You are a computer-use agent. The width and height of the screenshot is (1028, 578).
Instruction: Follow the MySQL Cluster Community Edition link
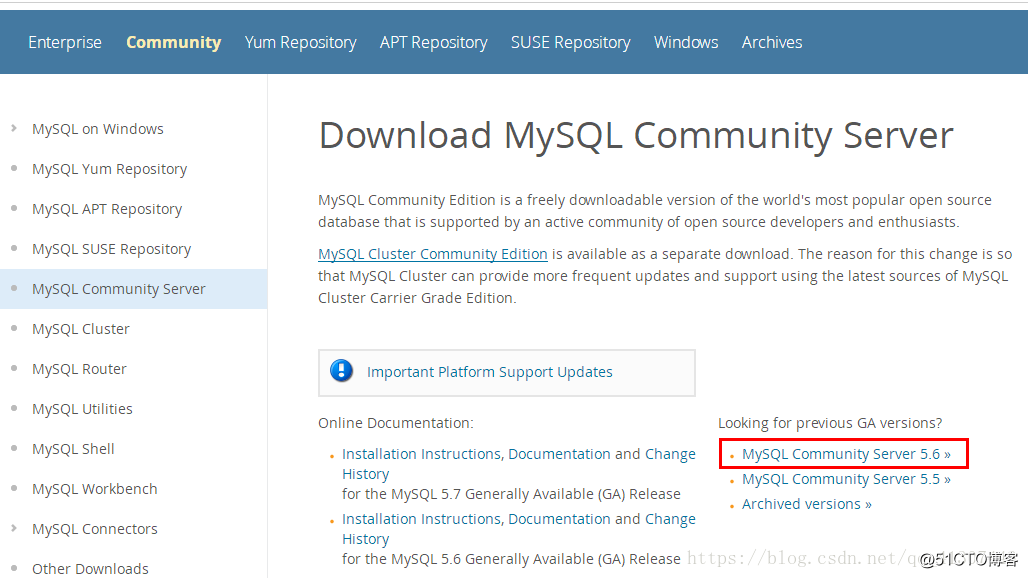[433, 254]
